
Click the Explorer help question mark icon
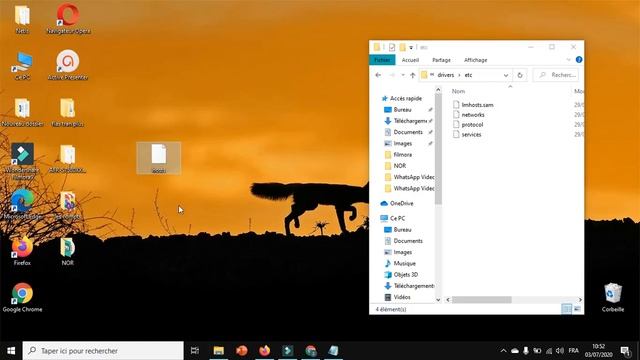pos(579,60)
